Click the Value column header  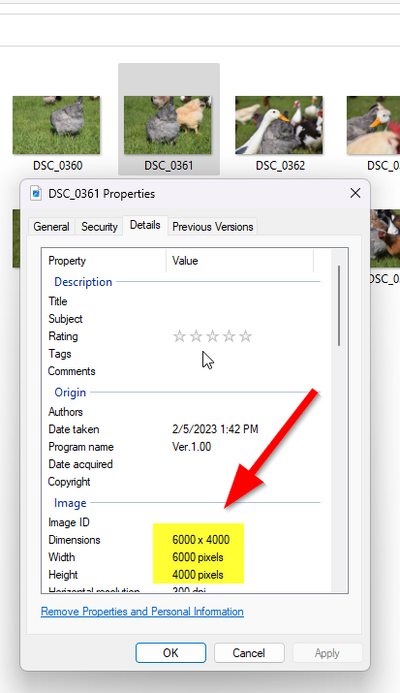(240, 261)
